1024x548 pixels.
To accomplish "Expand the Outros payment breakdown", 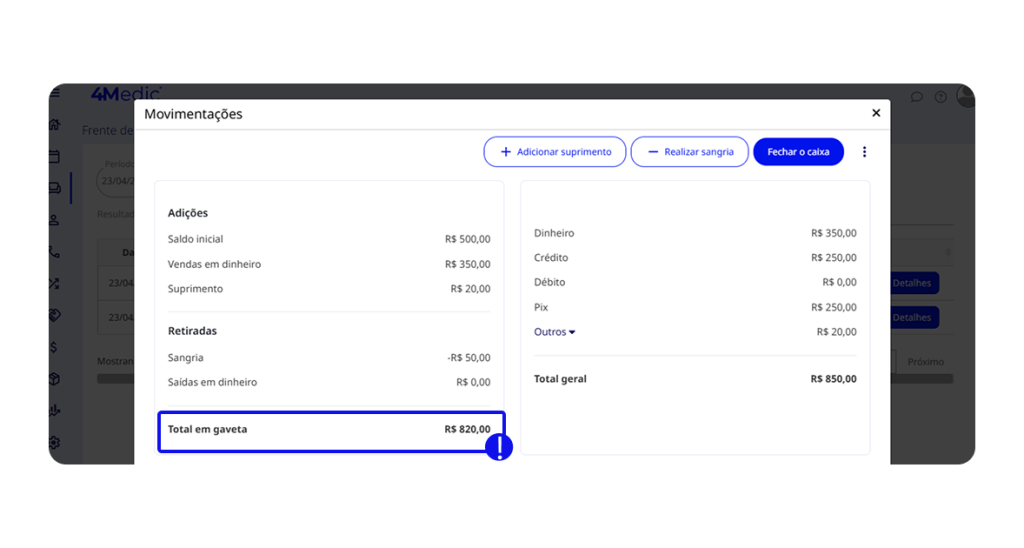I will pyautogui.click(x=554, y=332).
